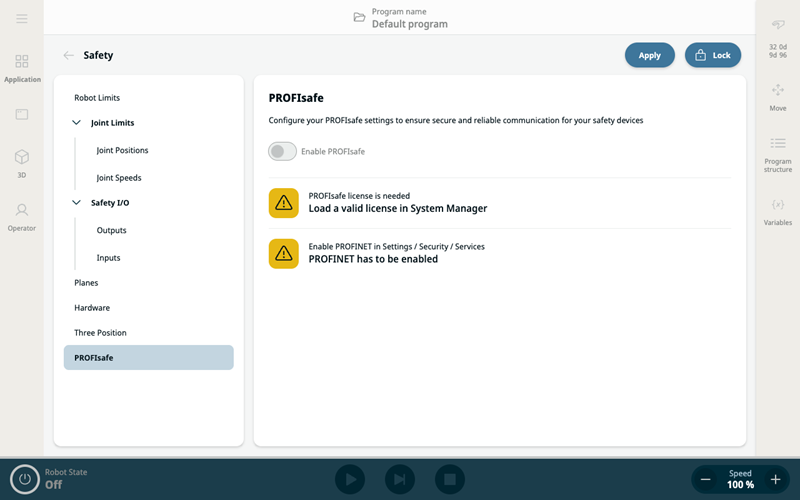
Task: Open the Move panel icon
Action: click(777, 96)
